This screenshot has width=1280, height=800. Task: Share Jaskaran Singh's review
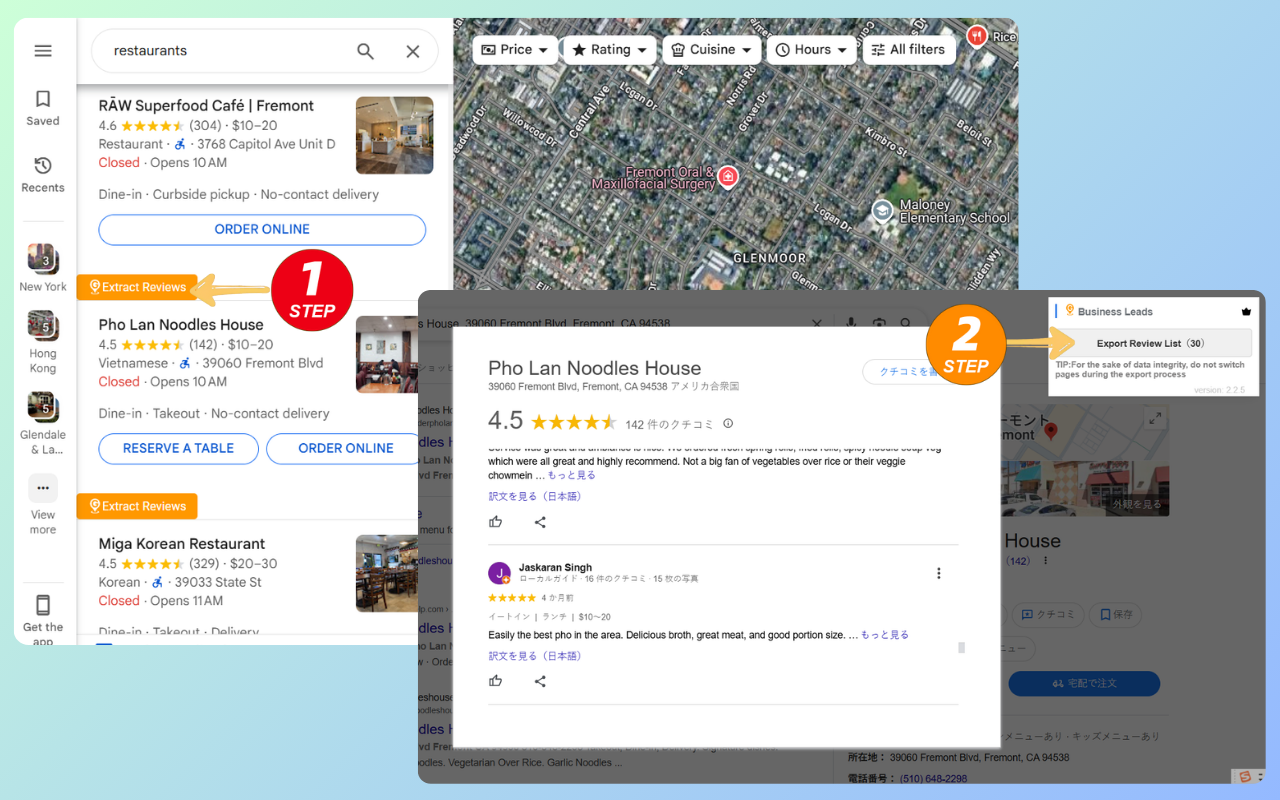click(540, 681)
